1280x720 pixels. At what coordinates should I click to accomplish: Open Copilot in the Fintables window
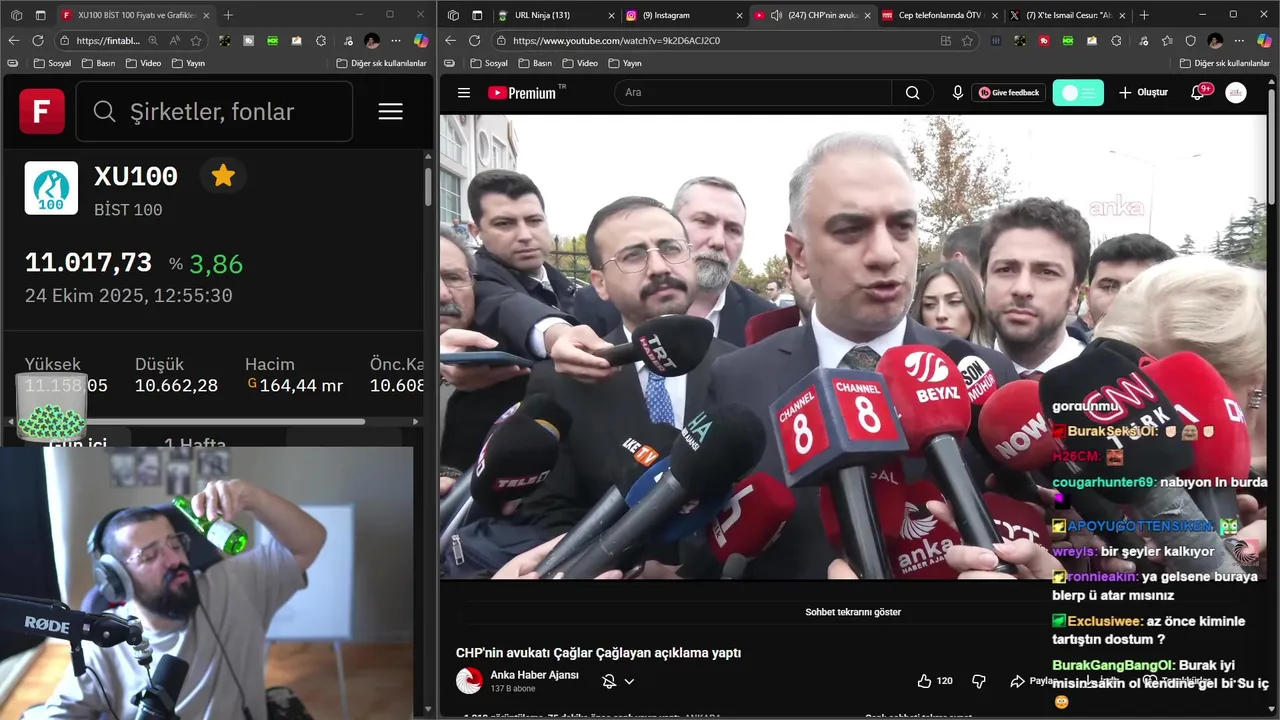coord(421,40)
